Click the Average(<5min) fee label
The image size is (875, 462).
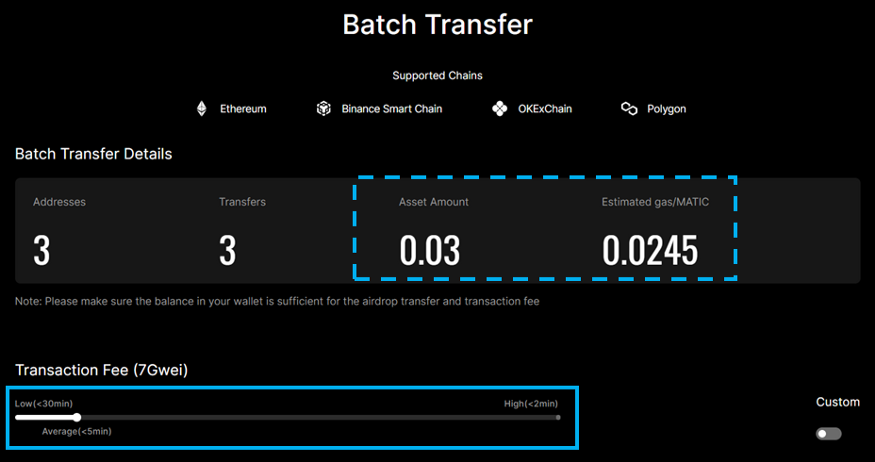coord(77,431)
